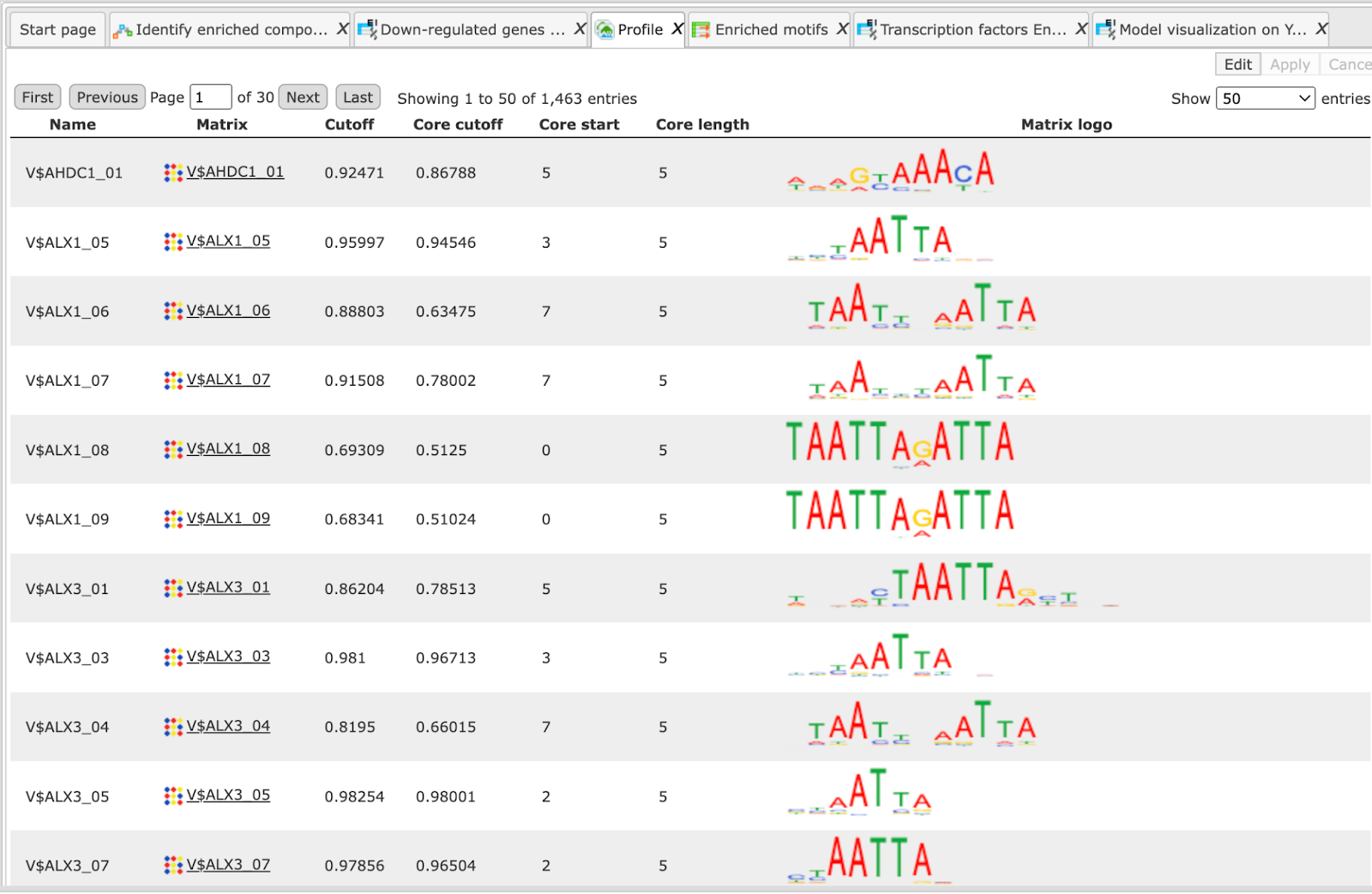Close the Down-regulated genes tab

coord(580,29)
